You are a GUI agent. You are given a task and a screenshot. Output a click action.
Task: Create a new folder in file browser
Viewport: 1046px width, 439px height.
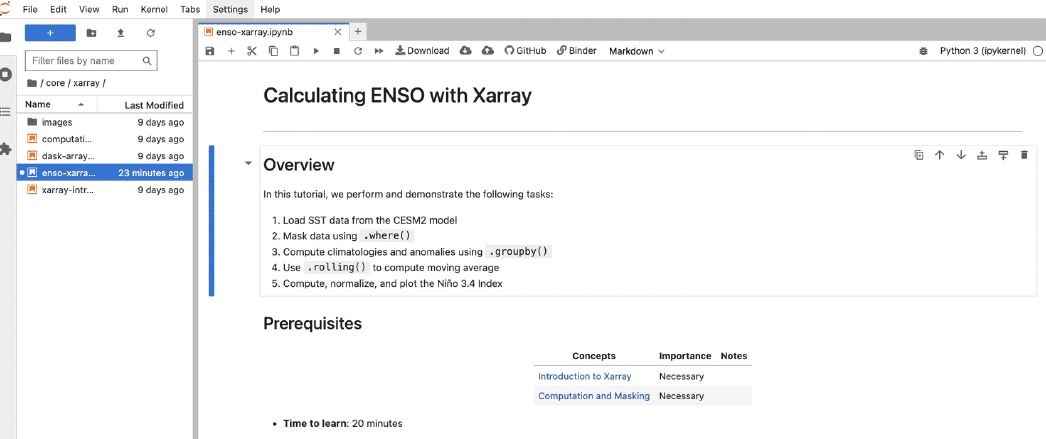point(91,33)
